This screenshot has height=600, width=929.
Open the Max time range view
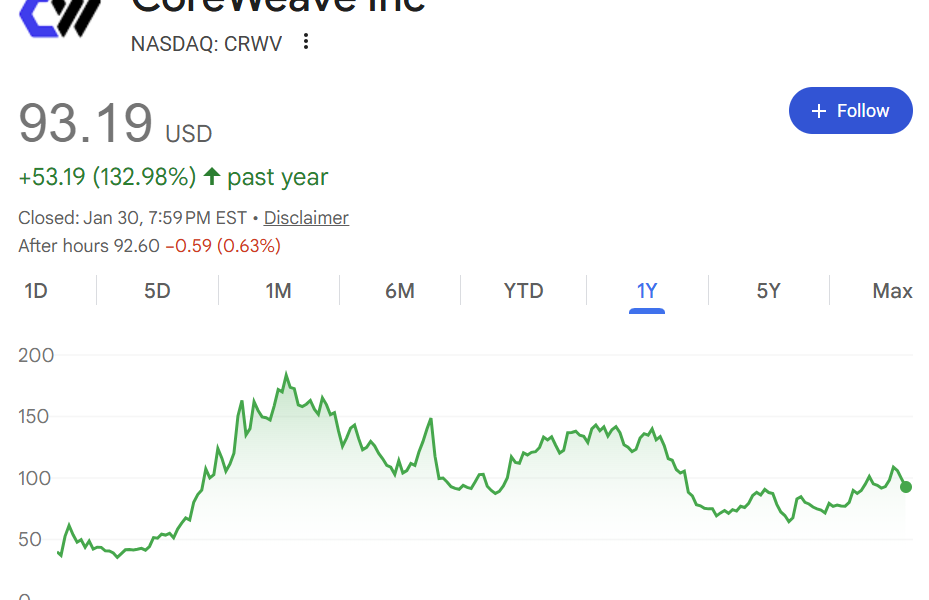pos(891,290)
